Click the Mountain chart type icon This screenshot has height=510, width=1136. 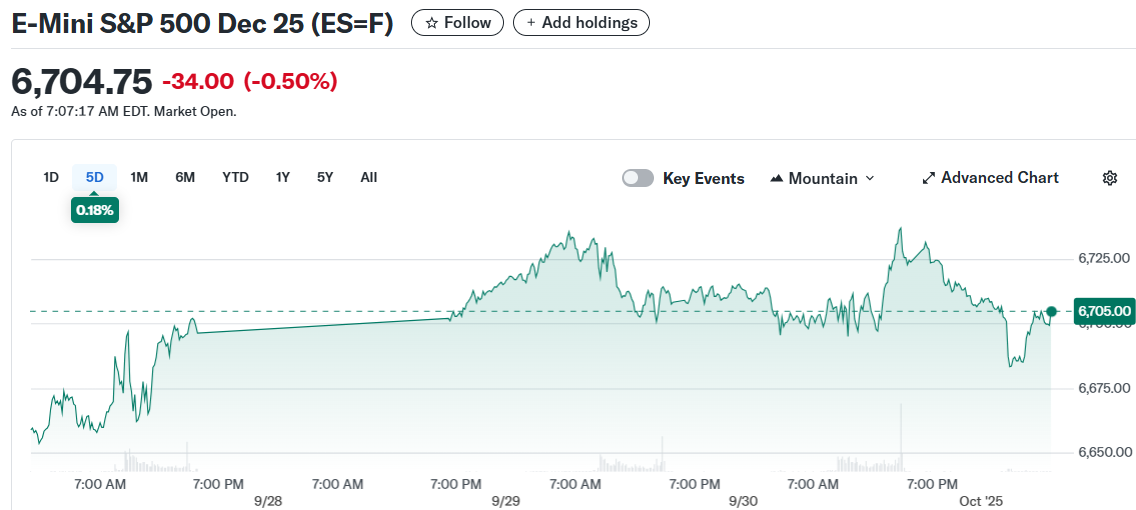click(776, 178)
